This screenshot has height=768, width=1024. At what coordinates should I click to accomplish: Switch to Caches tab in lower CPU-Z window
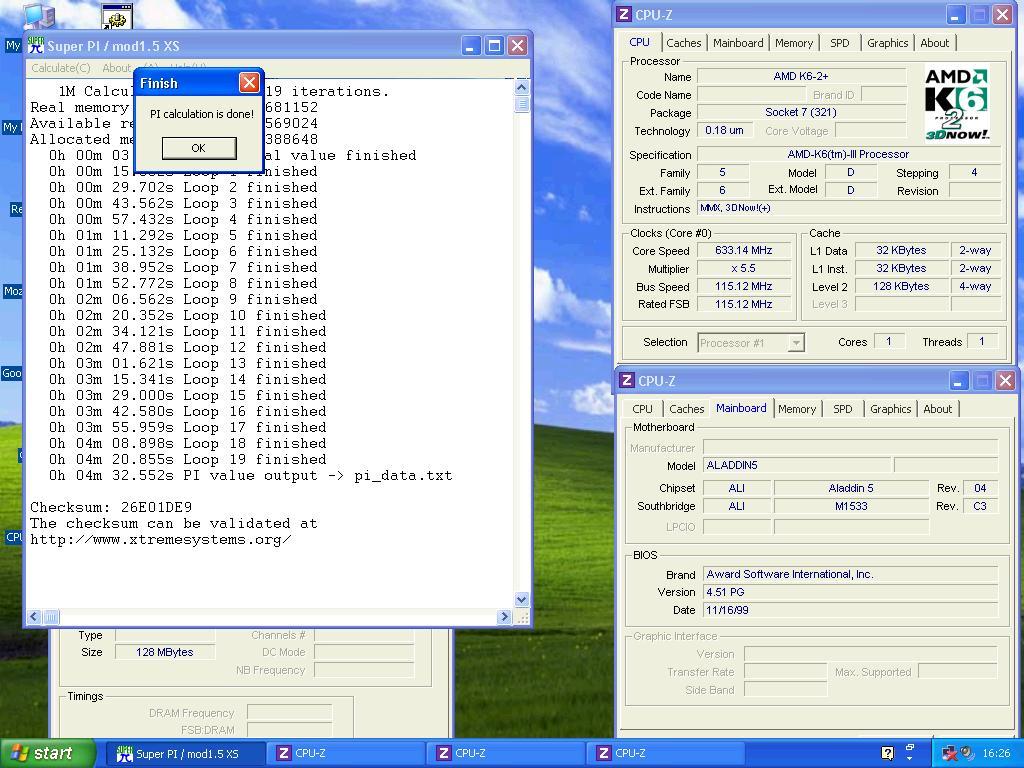(x=686, y=409)
